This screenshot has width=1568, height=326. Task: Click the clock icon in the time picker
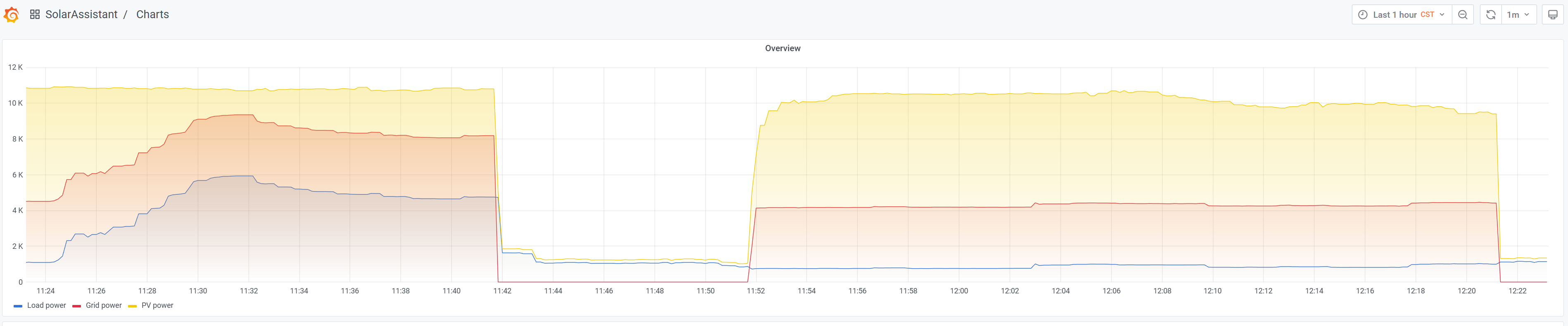(x=1362, y=14)
